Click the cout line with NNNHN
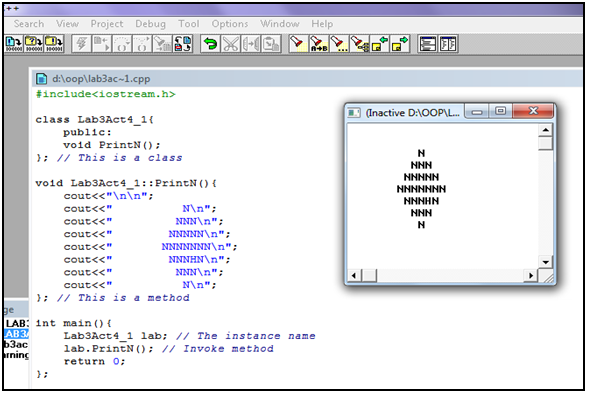This screenshot has width=589, height=393. [x=146, y=260]
